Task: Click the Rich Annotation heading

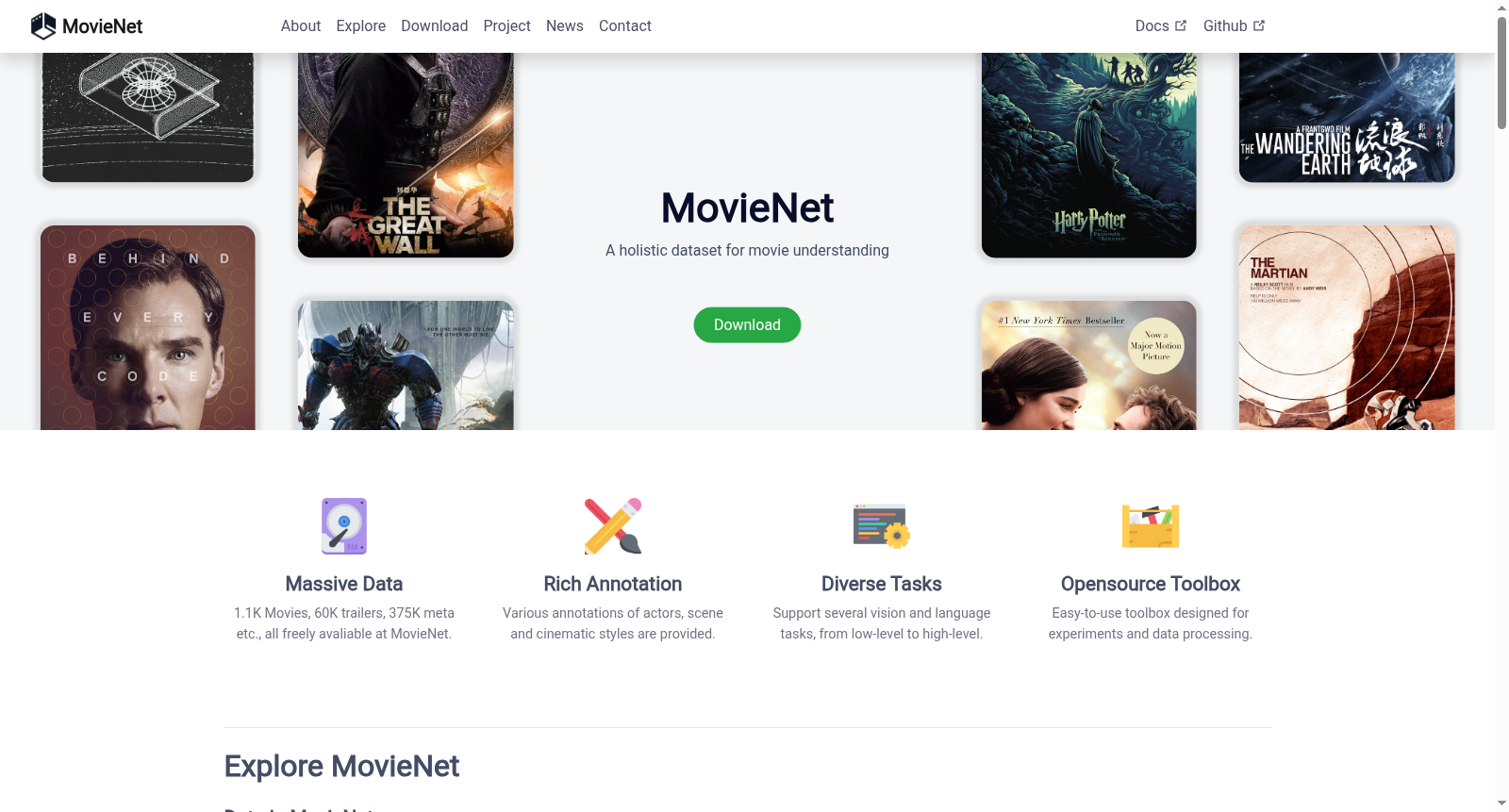Action: coord(613,584)
